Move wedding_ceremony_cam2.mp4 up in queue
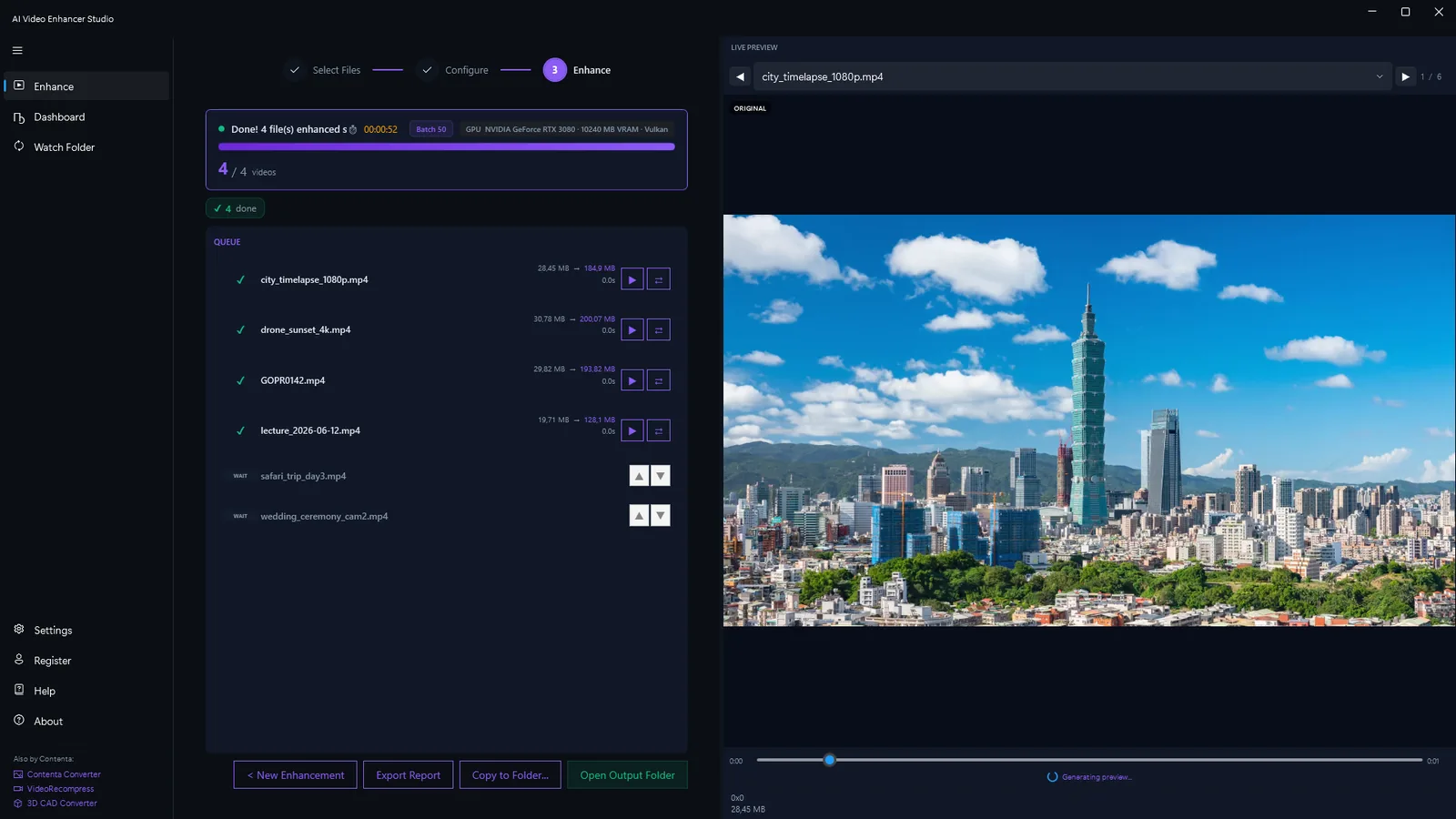1456x819 pixels. [x=639, y=516]
